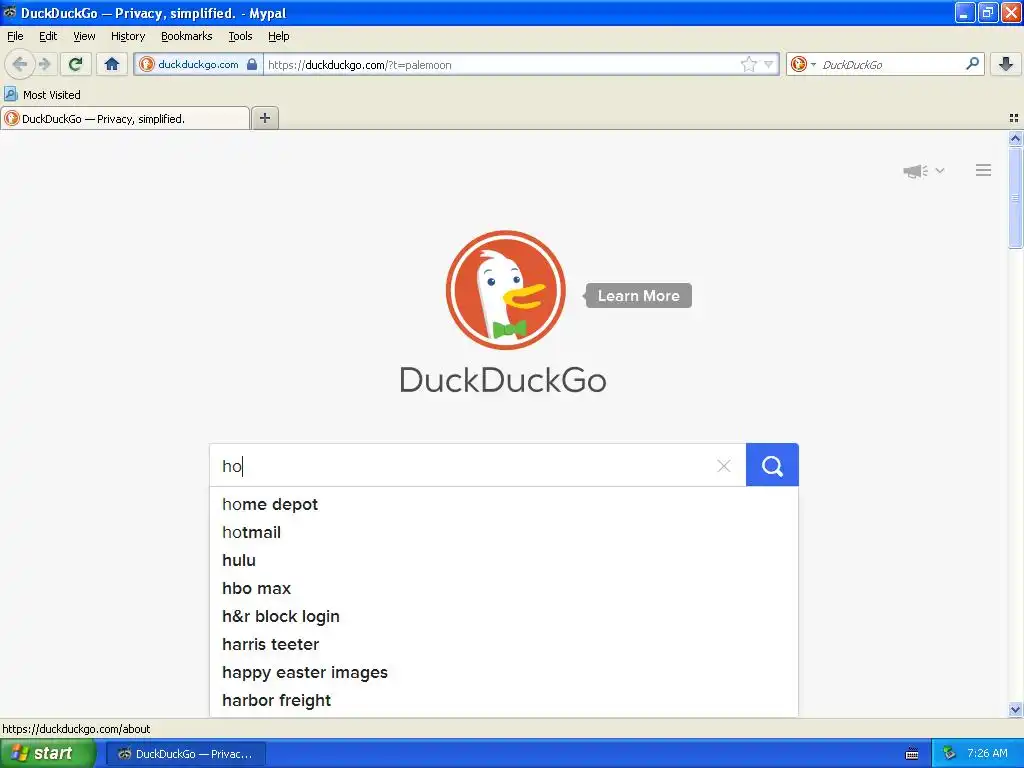Open the File menu
The height and width of the screenshot is (768, 1024).
coord(15,36)
